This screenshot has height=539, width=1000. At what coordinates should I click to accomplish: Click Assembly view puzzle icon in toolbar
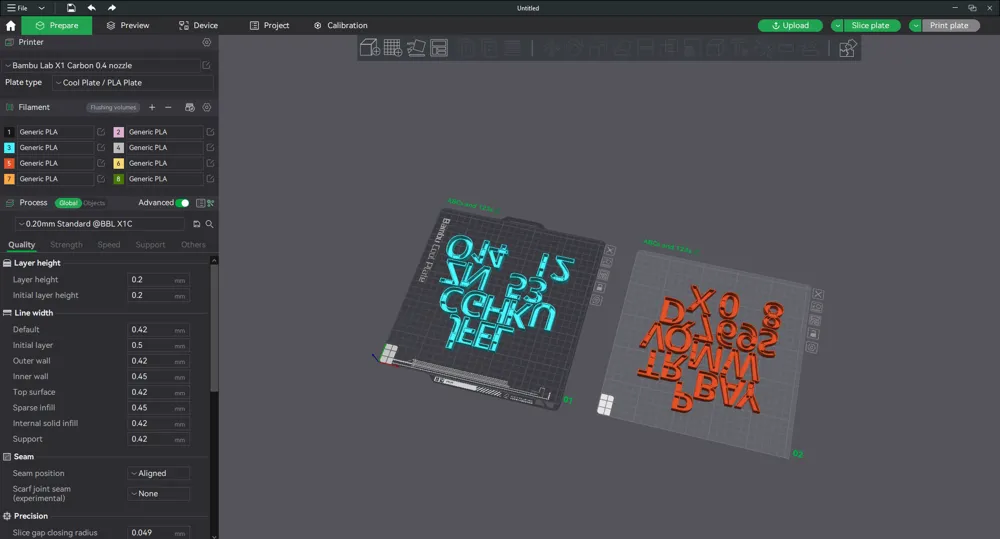(847, 48)
